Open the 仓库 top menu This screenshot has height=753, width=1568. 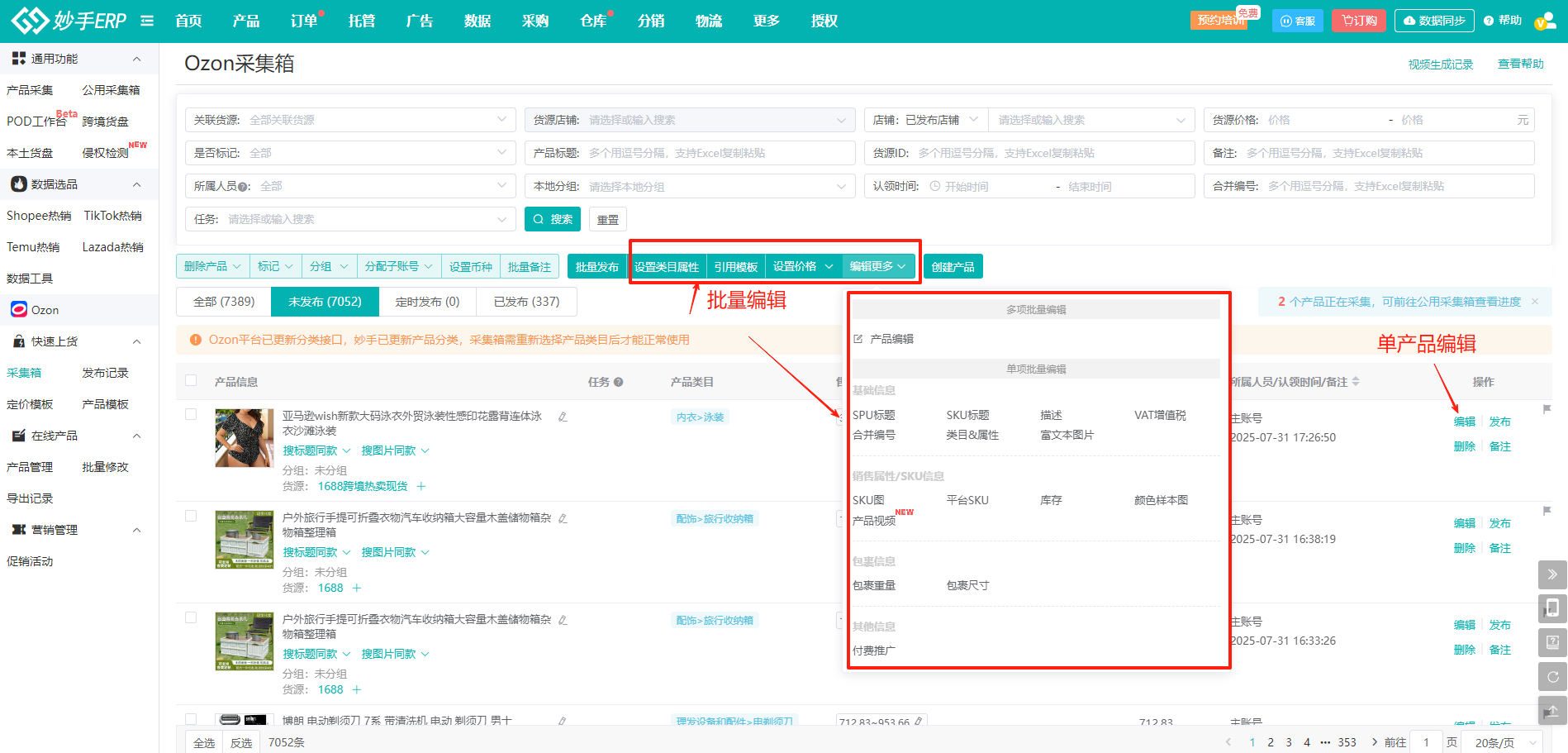[x=593, y=21]
